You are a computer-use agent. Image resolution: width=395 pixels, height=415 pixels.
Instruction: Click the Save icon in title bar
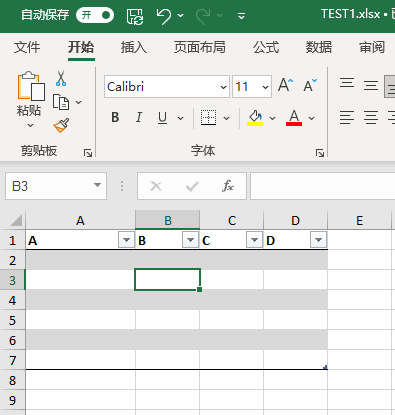(x=135, y=16)
